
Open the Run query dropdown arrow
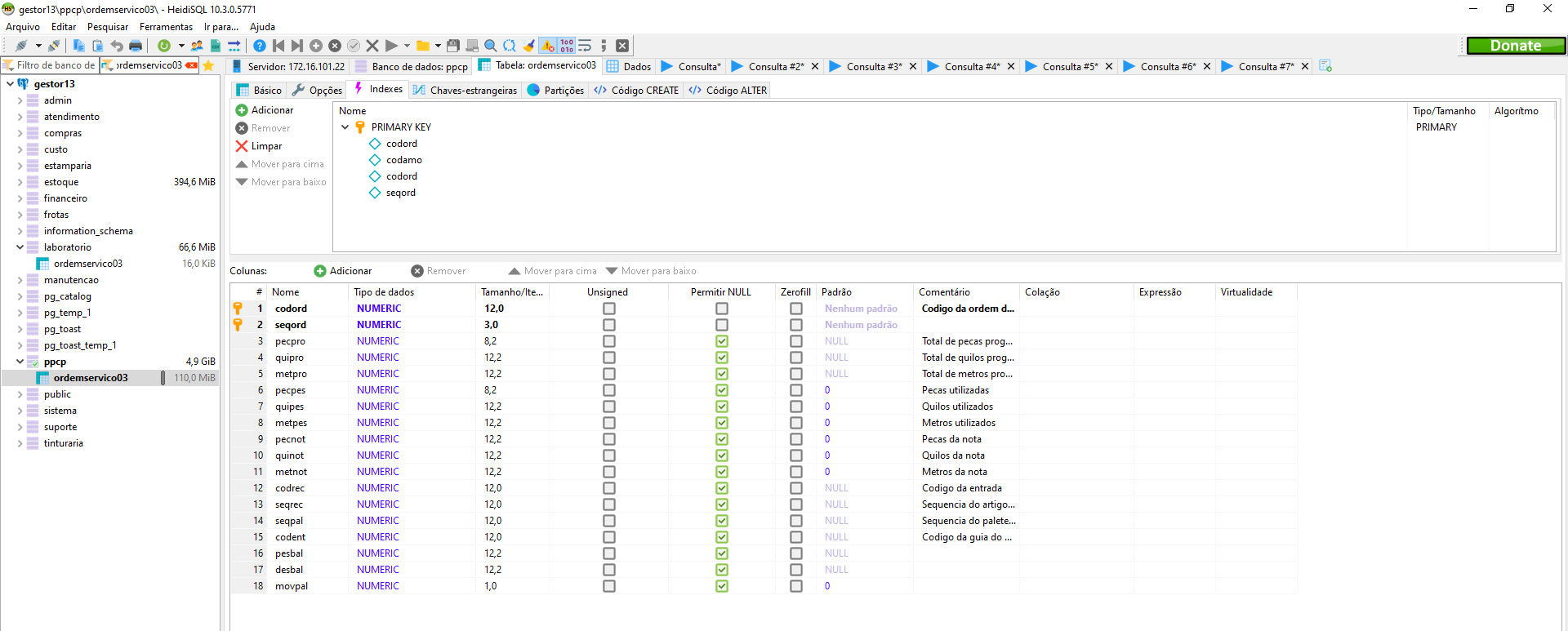tap(407, 46)
